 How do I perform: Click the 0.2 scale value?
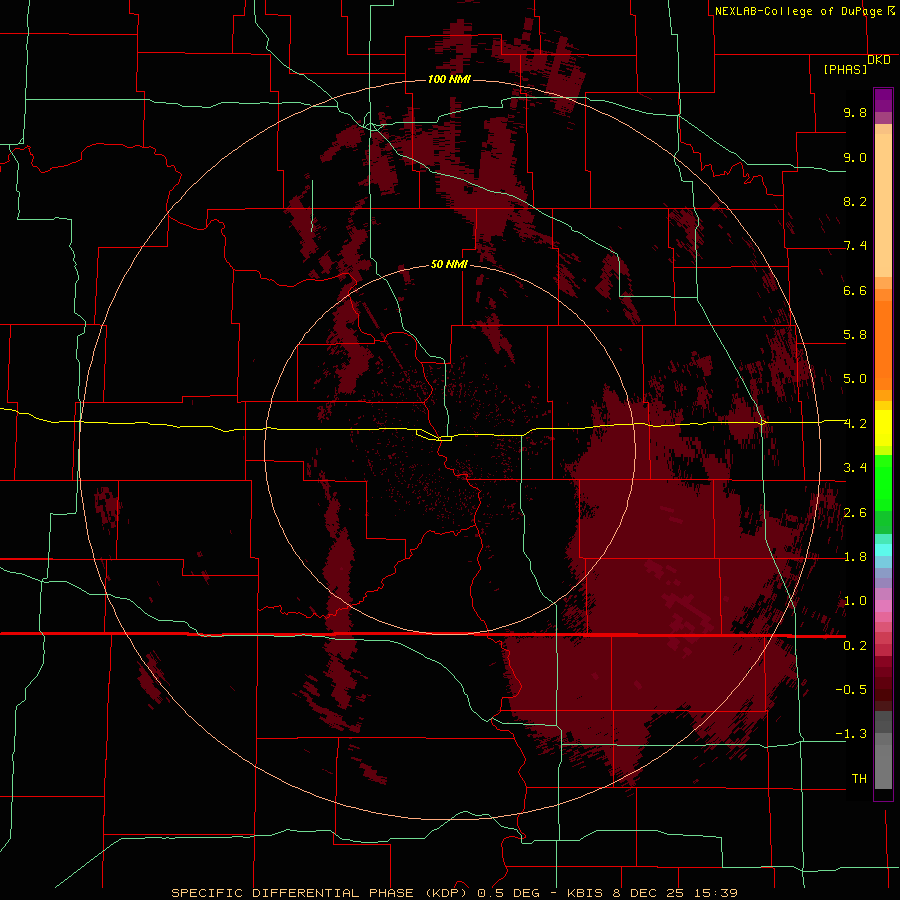pos(855,646)
